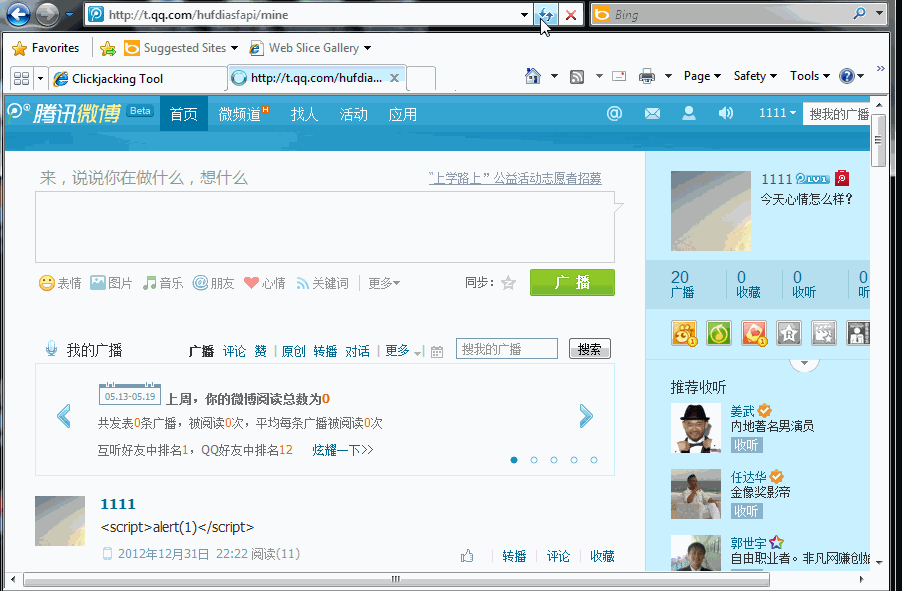Go to 首页 in the Weibo navigation
902x591 pixels.
[x=184, y=114]
